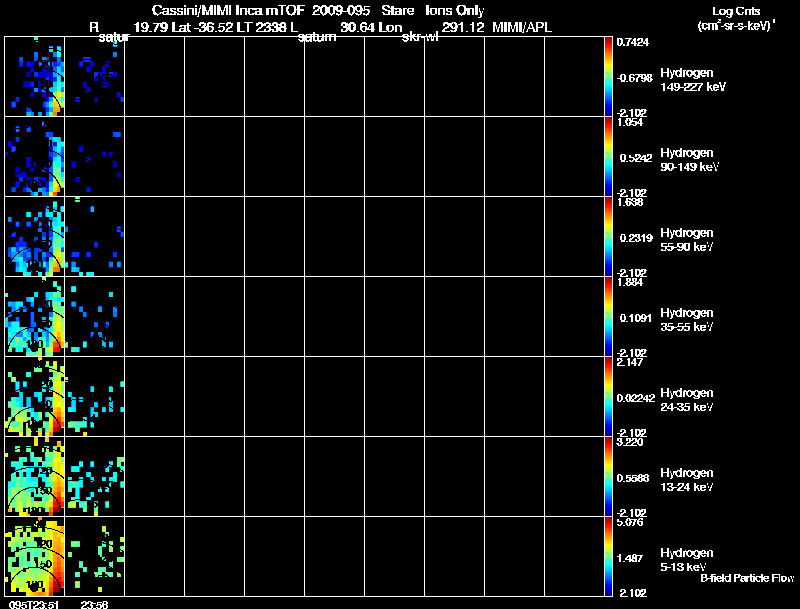800x609 pixels.
Task: Select the scale value 0.5242
Action: pyautogui.click(x=636, y=158)
